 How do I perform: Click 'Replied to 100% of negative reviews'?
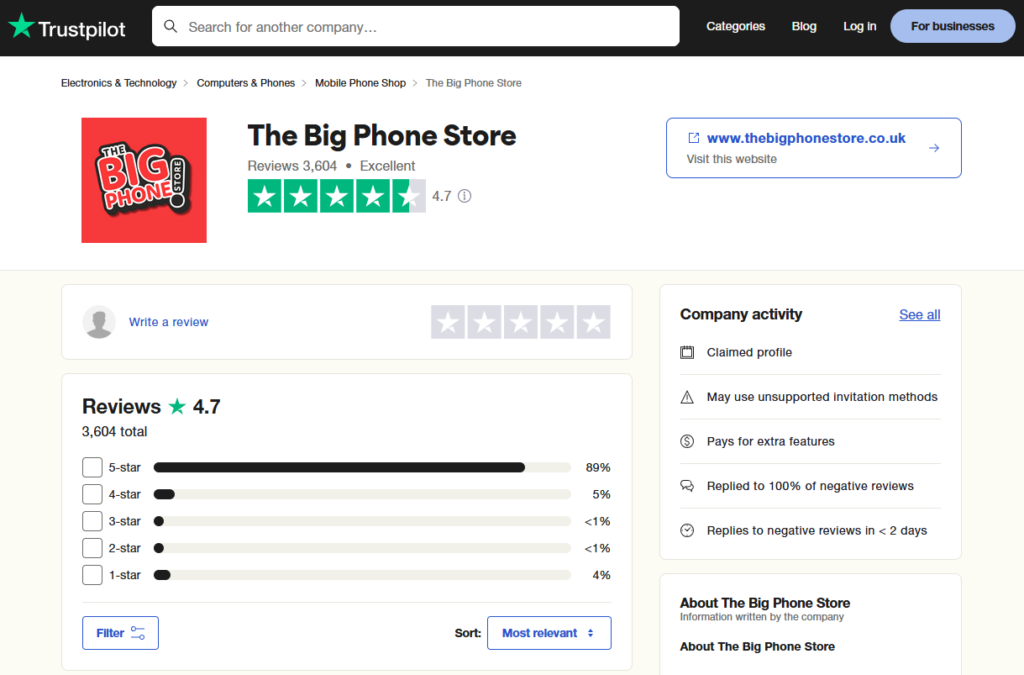(x=810, y=486)
